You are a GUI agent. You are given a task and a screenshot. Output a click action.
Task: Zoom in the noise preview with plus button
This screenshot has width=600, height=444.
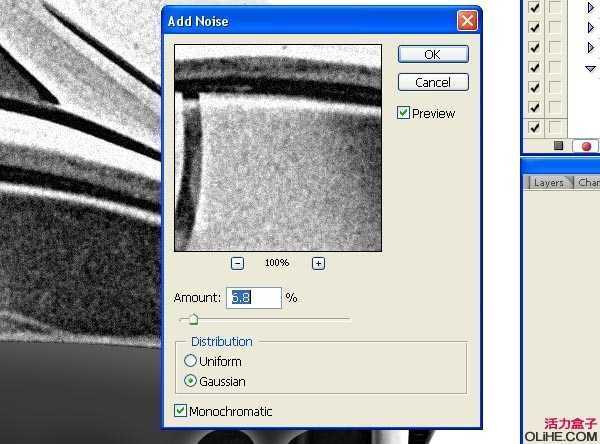pos(318,263)
